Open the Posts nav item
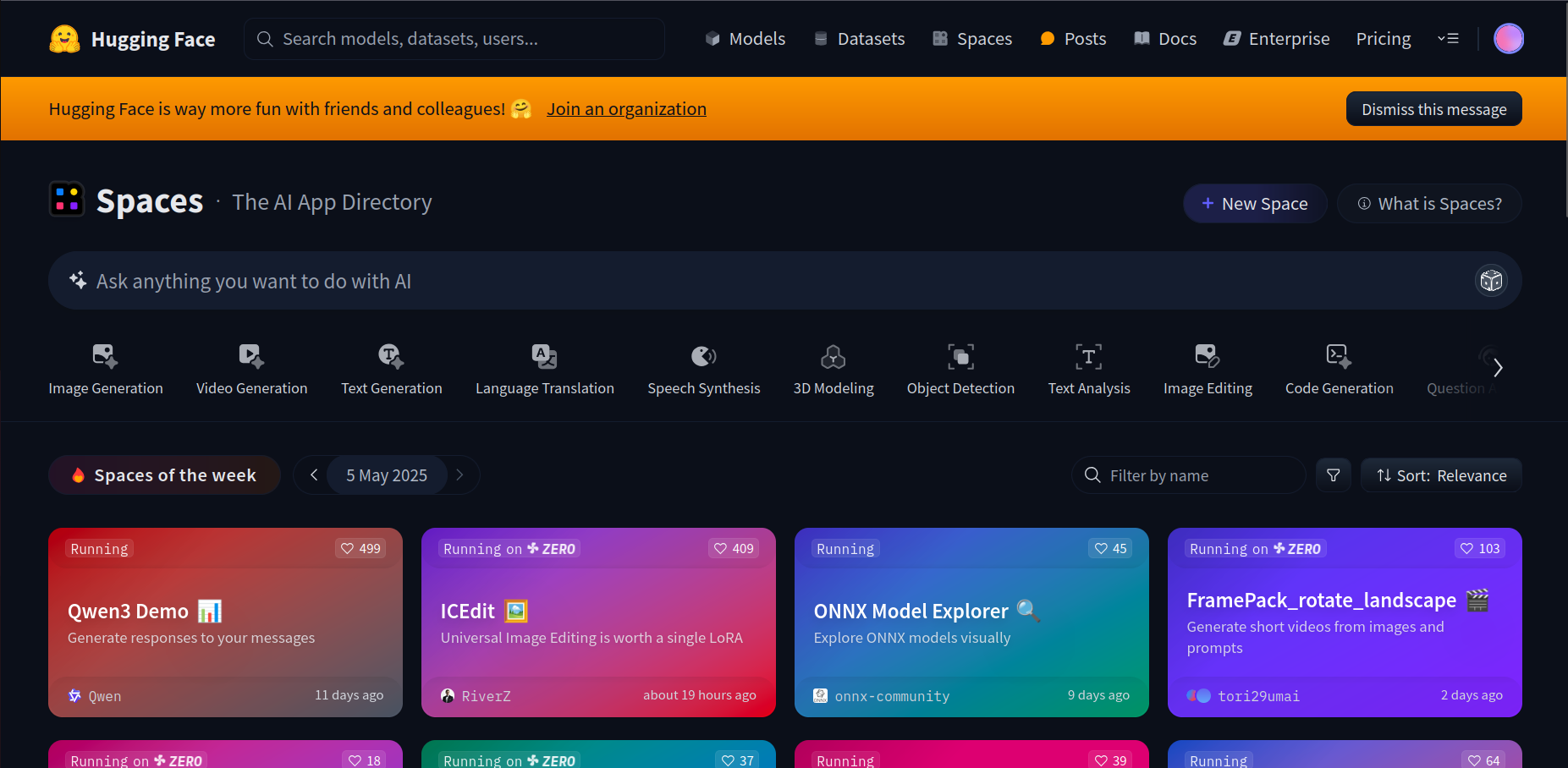 point(1073,39)
